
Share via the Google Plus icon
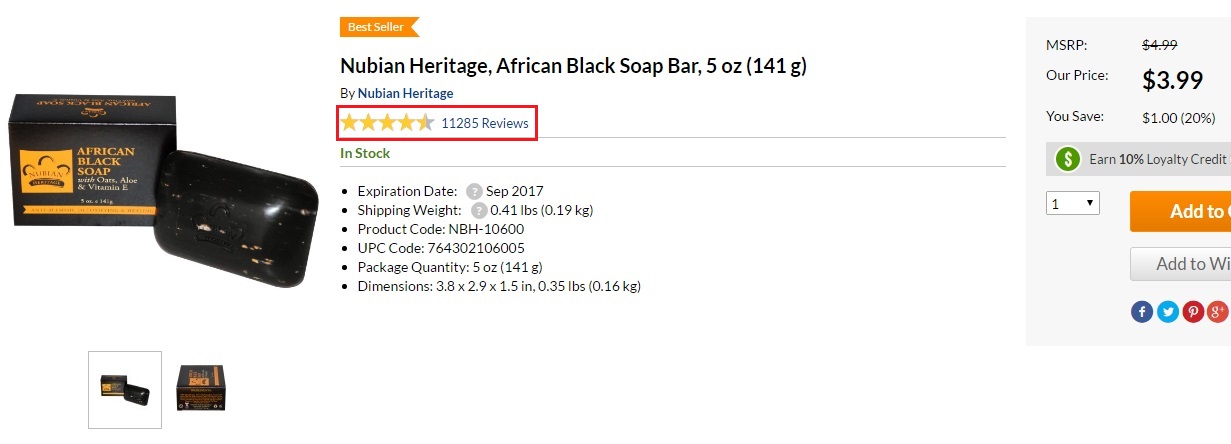(x=1218, y=312)
